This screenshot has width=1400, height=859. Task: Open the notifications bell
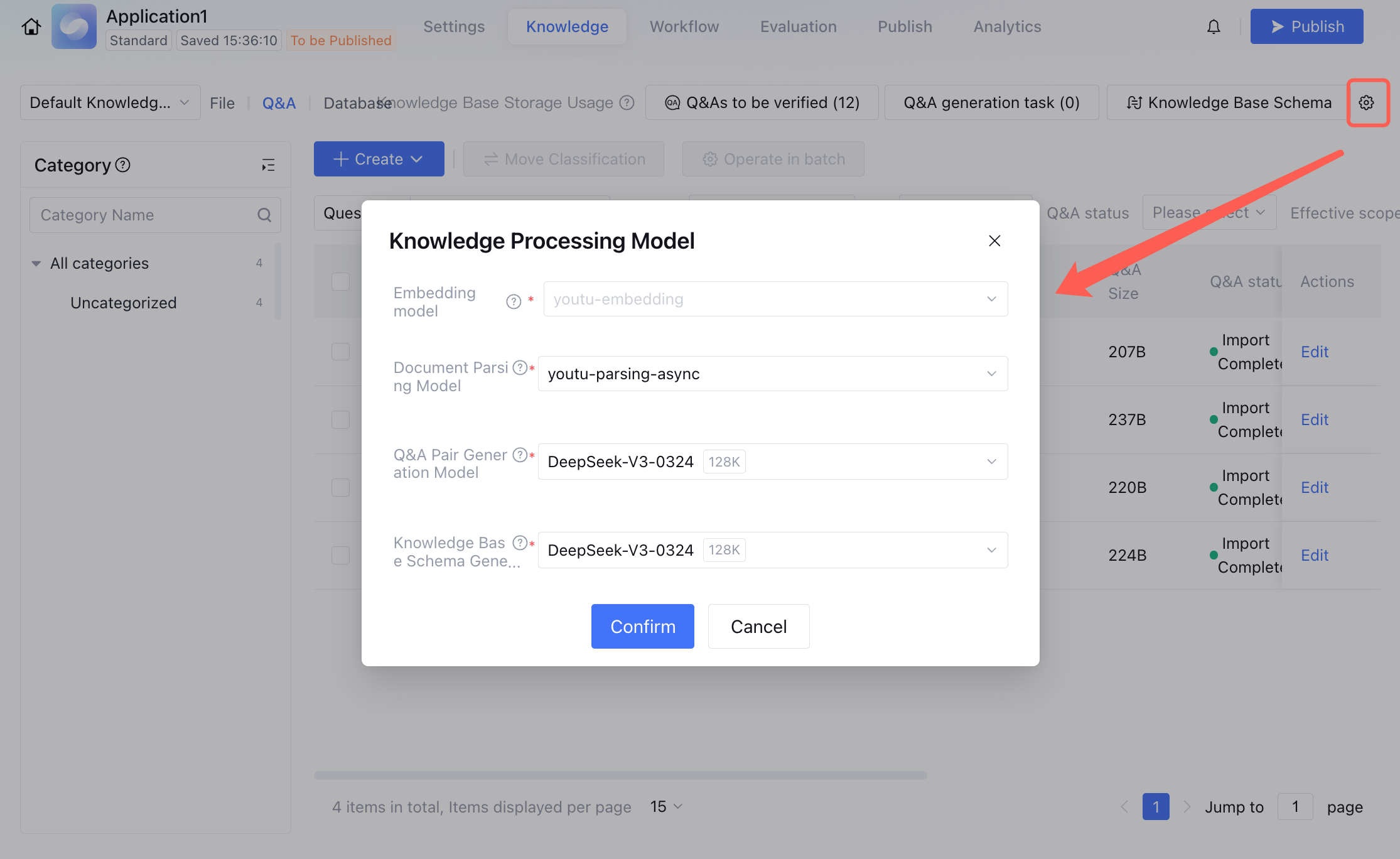tap(1214, 26)
